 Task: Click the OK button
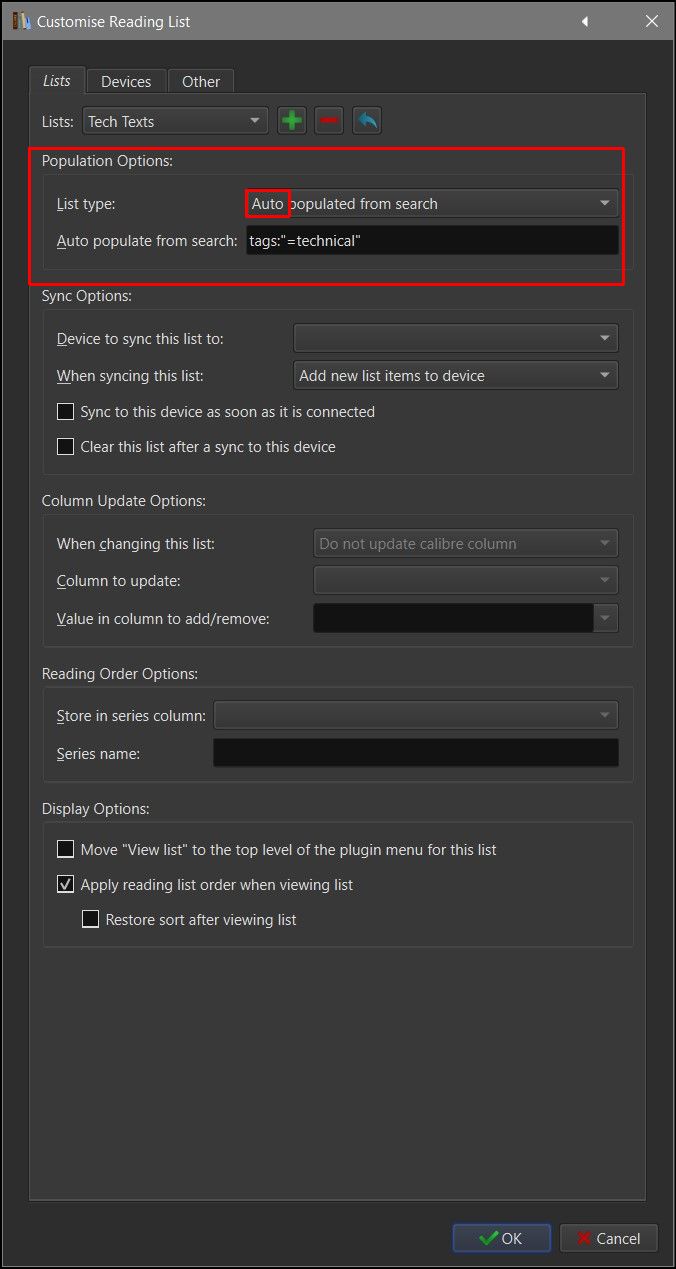501,1238
